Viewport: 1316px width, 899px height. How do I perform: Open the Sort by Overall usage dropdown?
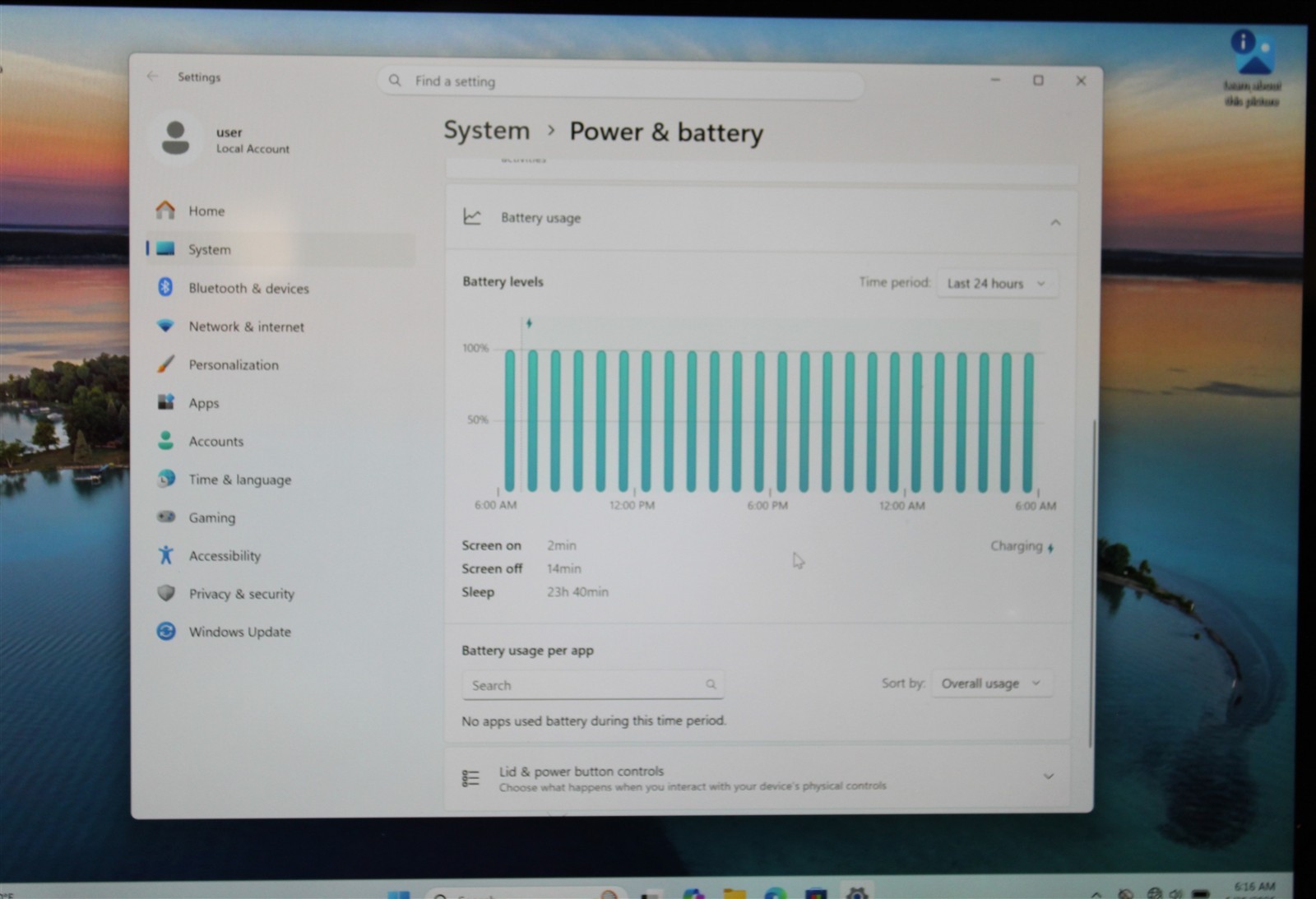[x=992, y=684]
